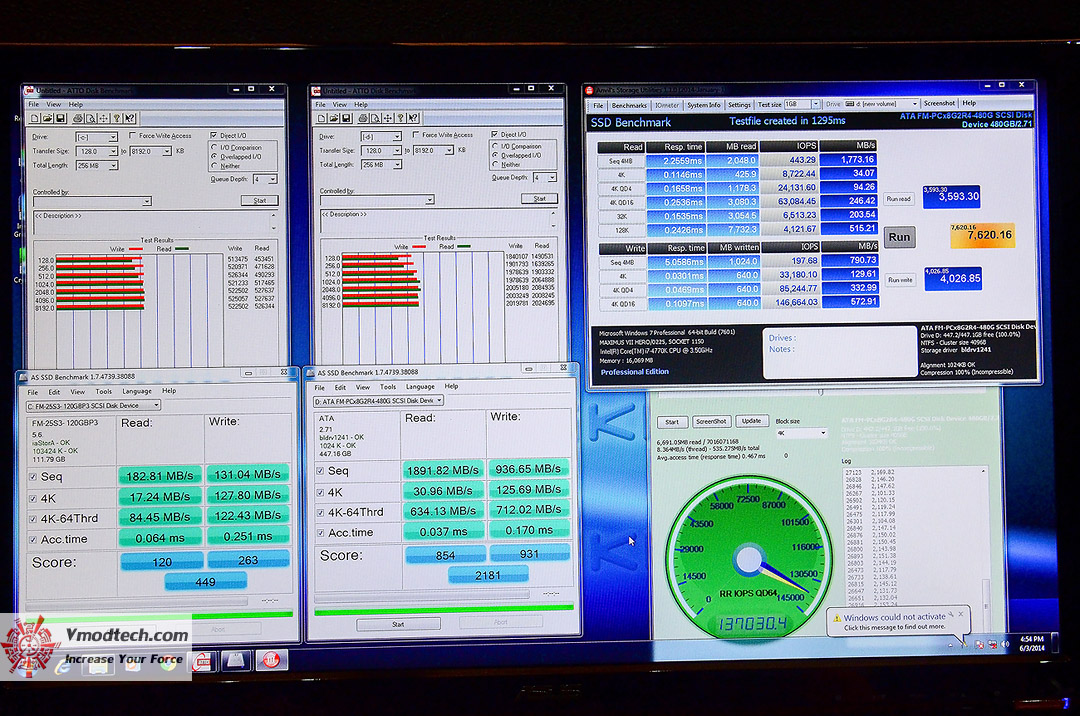The width and height of the screenshot is (1080, 716).
Task: Open FM-25S3-120GBP3 disk selector in AS SSD
Action: click(94, 406)
